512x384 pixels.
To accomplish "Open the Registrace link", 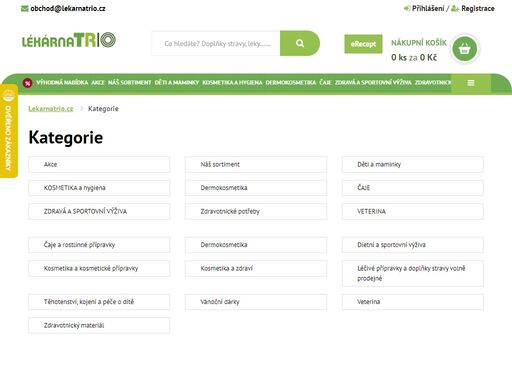I will click(478, 9).
